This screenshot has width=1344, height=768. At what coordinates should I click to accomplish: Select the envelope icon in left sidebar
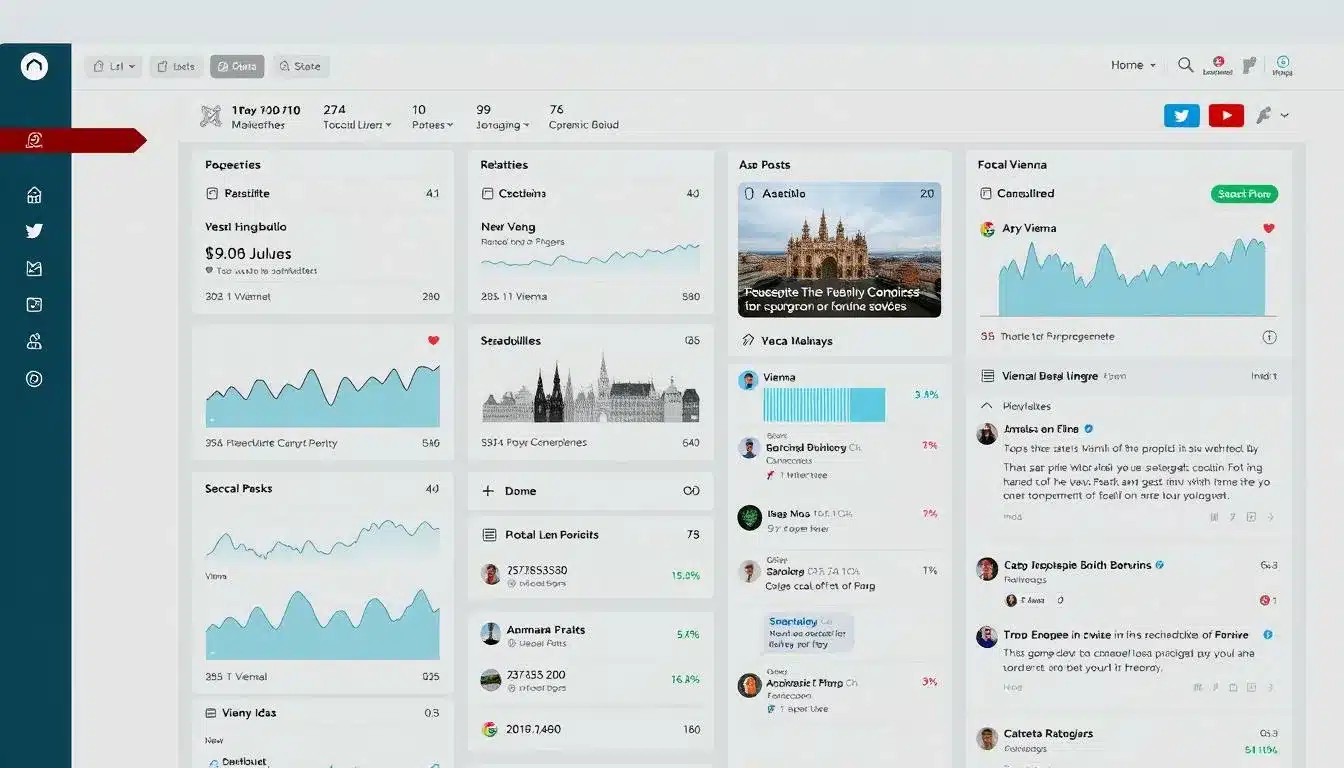click(34, 268)
